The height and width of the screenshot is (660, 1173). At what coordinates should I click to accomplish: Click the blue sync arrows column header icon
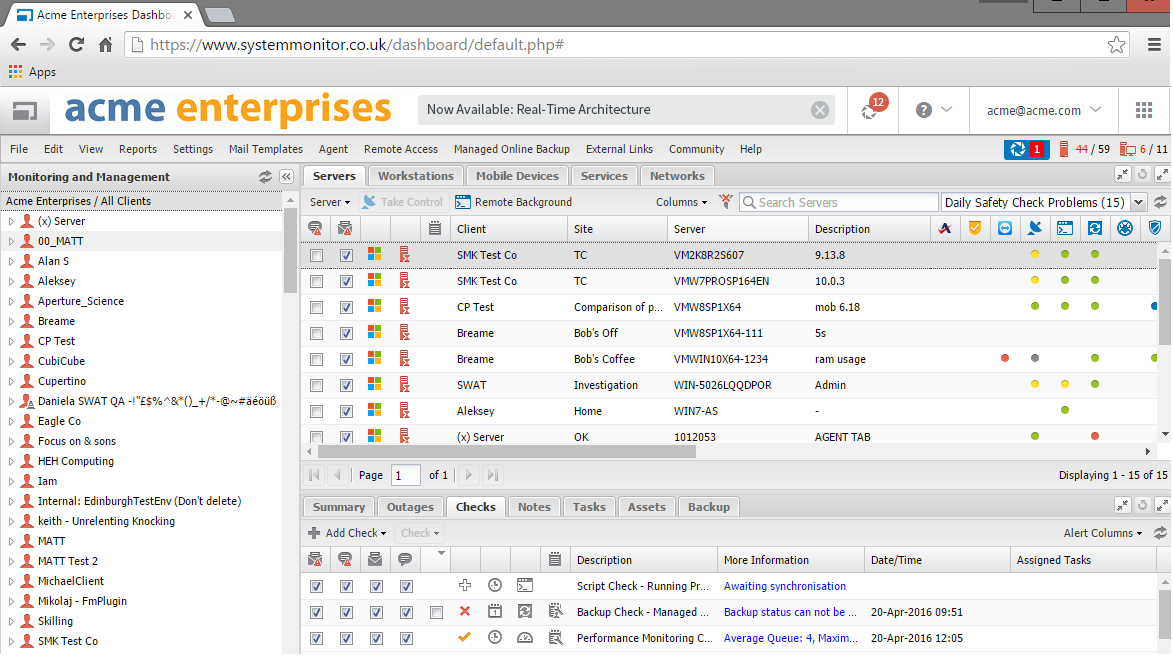click(x=1095, y=228)
